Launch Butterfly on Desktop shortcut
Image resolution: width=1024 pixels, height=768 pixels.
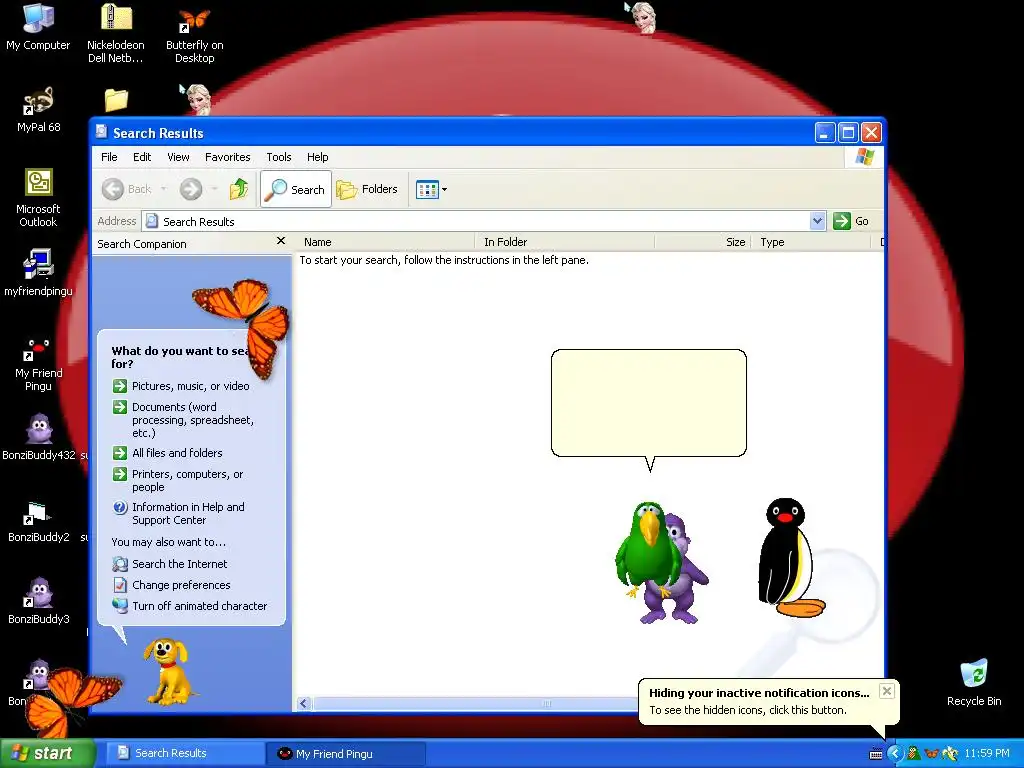tap(194, 34)
